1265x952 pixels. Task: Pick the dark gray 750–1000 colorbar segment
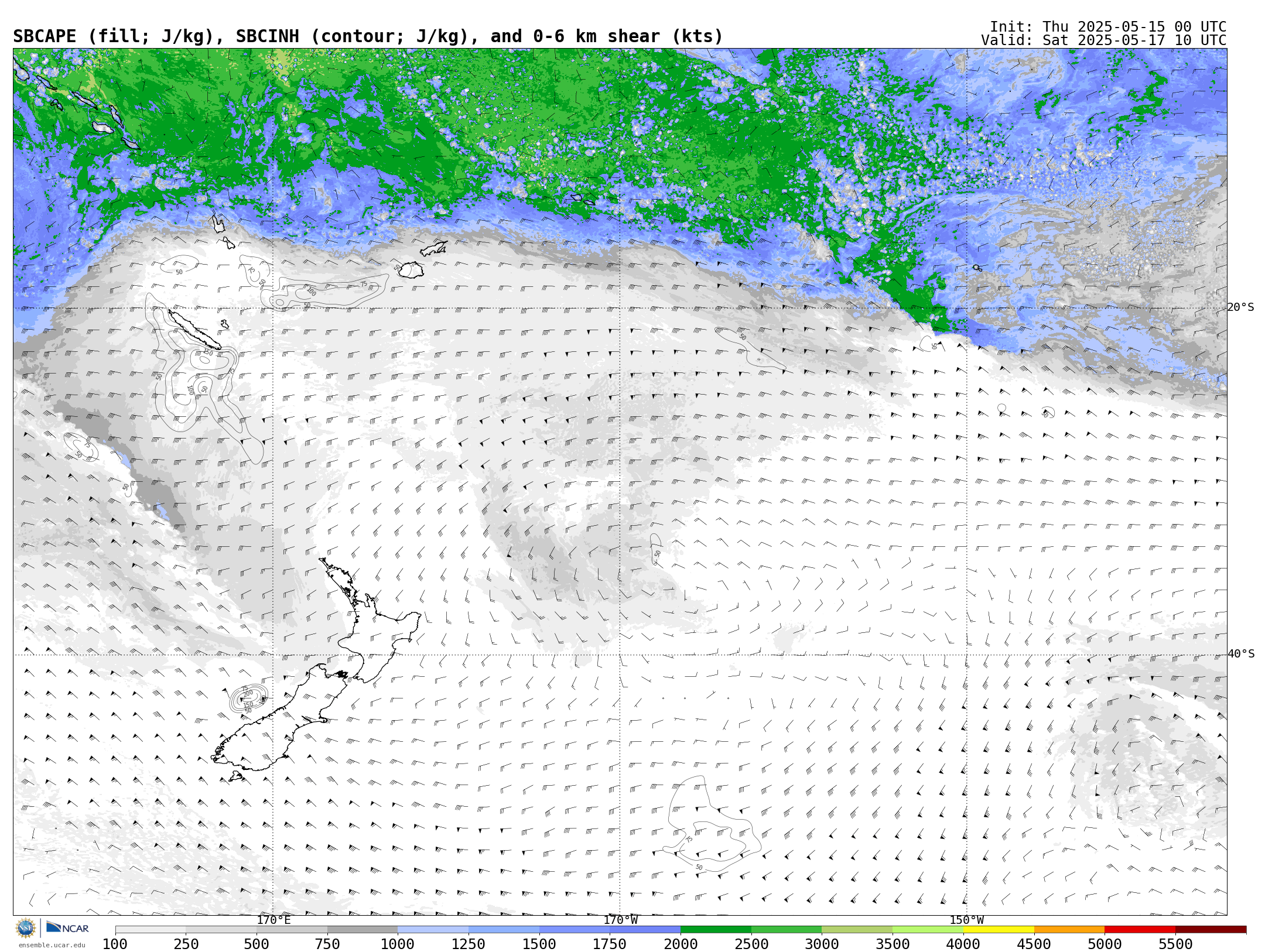tap(363, 930)
